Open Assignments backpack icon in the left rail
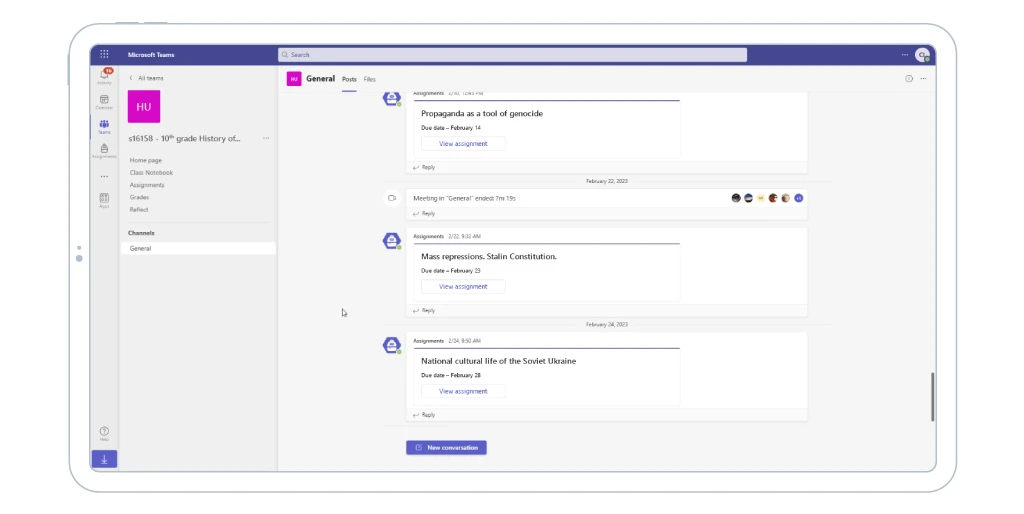1024x514 pixels. (104, 151)
